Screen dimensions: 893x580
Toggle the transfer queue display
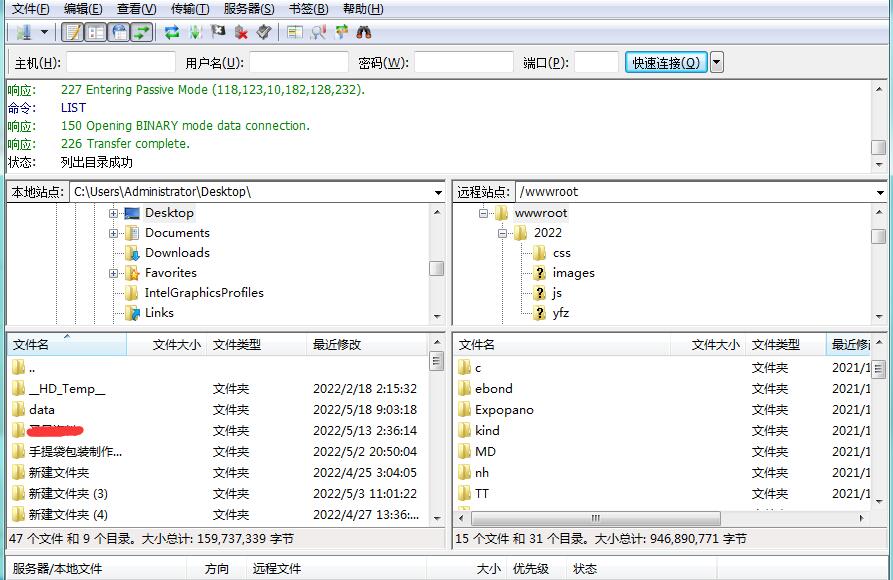[142, 32]
